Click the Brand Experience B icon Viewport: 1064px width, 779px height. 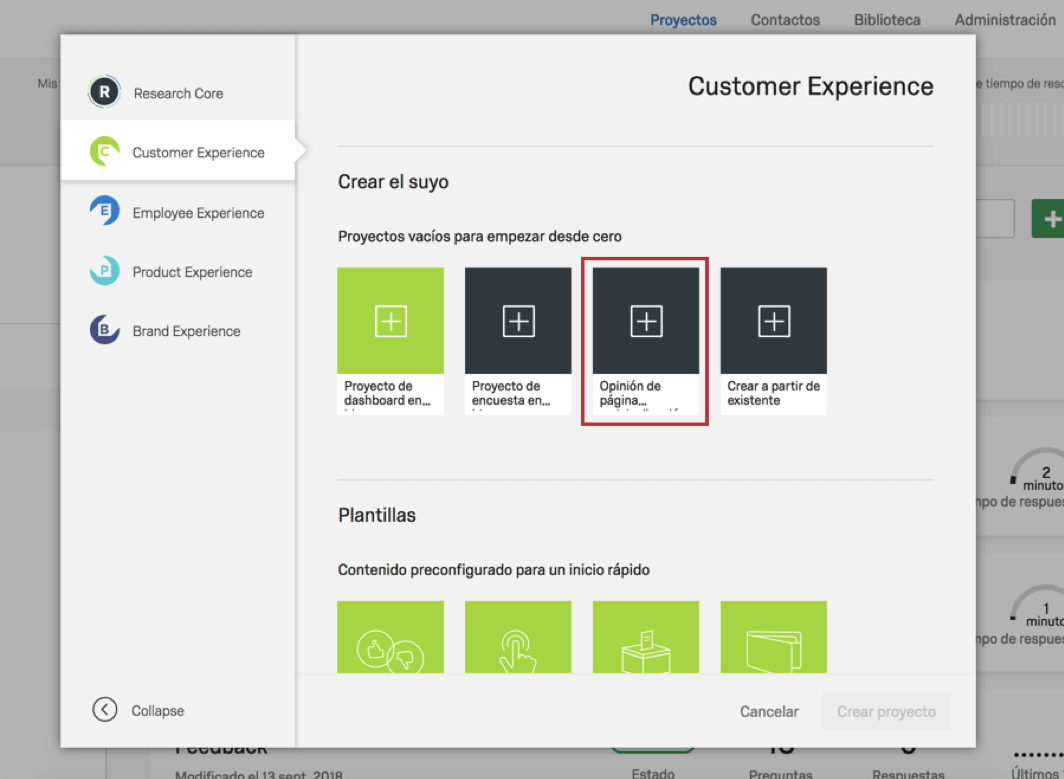coord(104,330)
